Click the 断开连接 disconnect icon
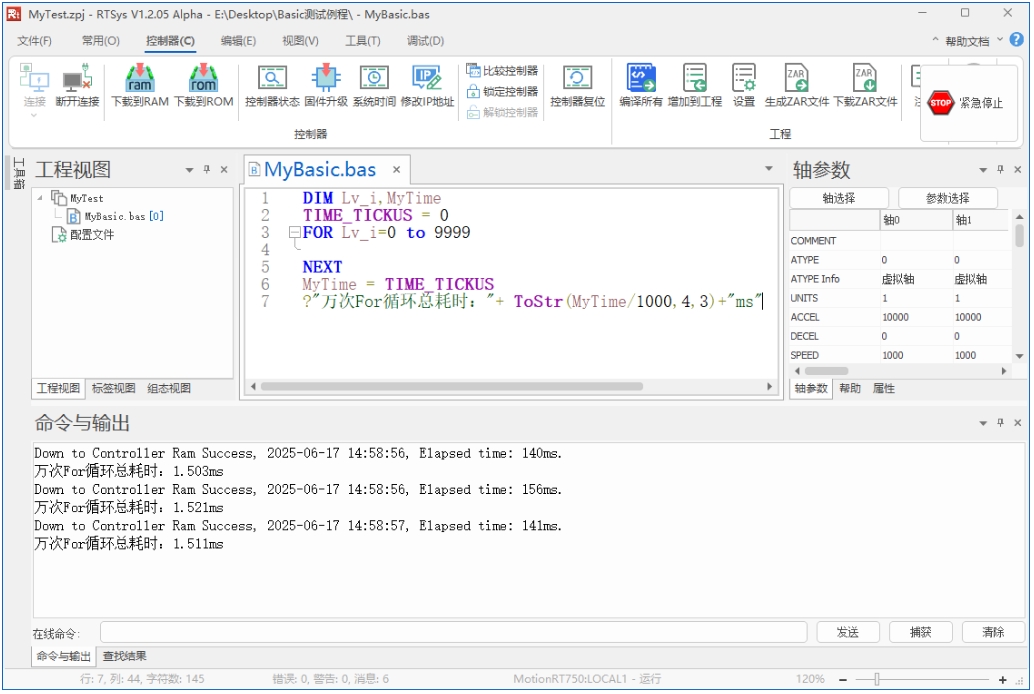The image size is (1034, 694). pyautogui.click(x=77, y=78)
